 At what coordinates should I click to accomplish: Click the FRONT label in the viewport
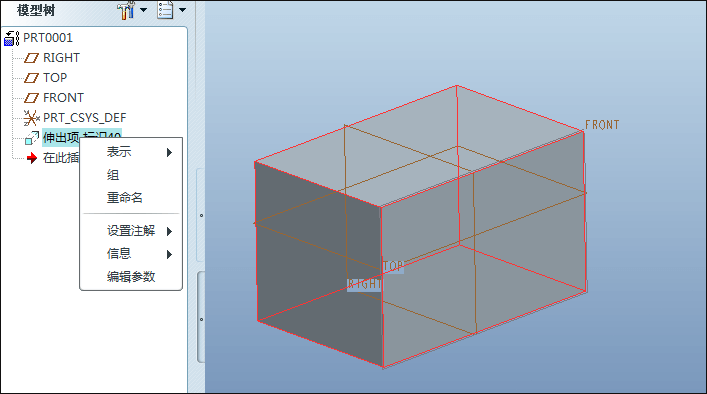[602, 125]
